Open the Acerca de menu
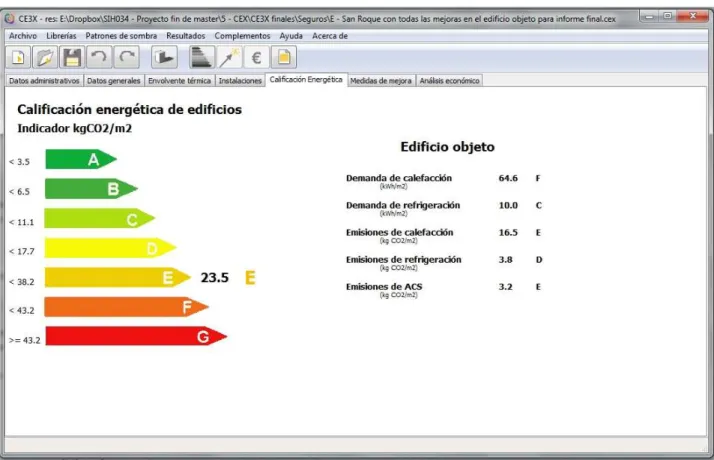The image size is (714, 460). click(x=330, y=36)
